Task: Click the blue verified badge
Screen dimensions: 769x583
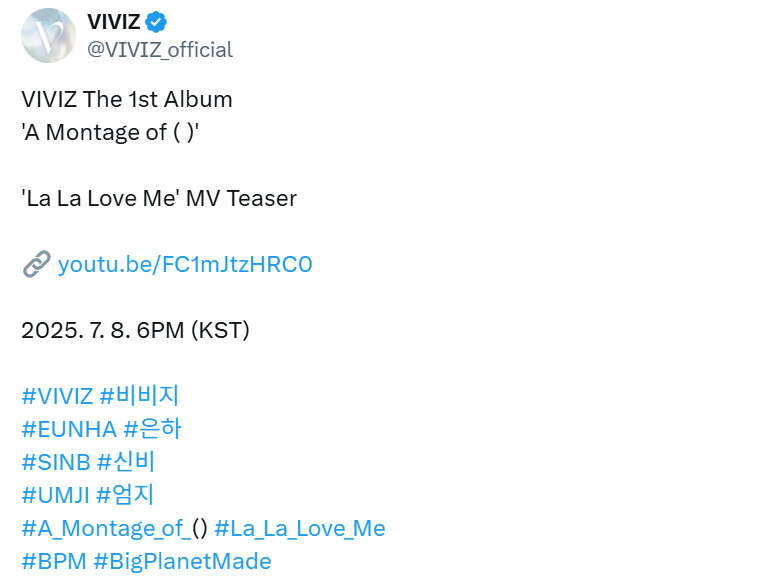Action: pos(157,21)
